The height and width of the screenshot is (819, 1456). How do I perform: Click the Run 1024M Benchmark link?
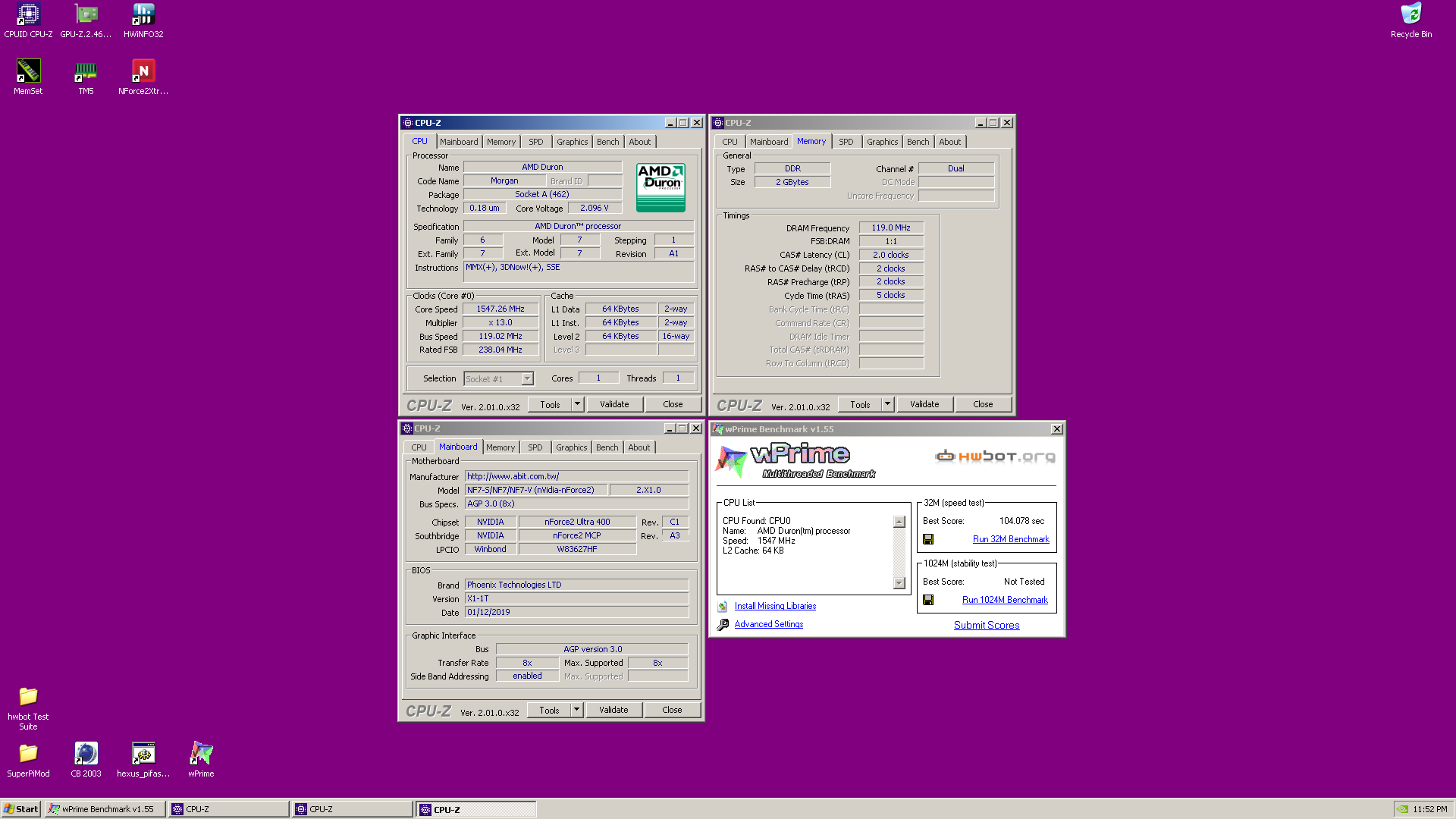pyautogui.click(x=1005, y=600)
